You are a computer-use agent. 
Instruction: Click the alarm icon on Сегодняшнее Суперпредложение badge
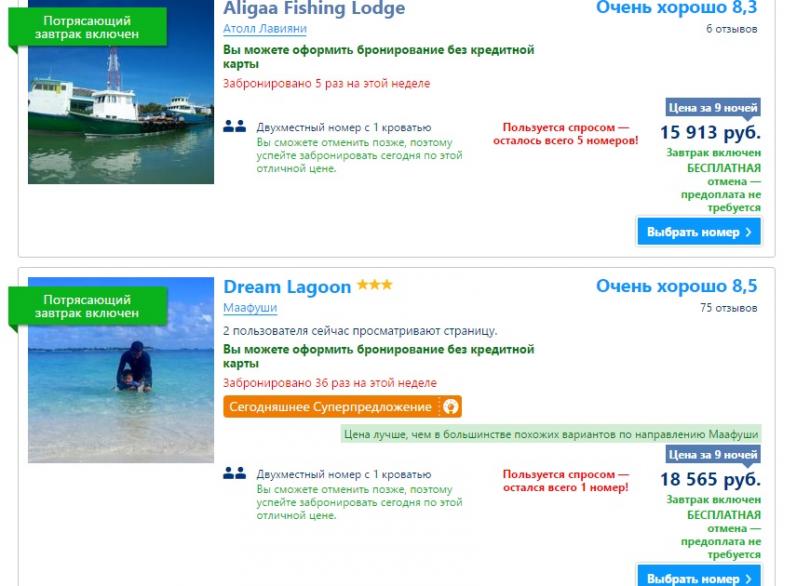(450, 407)
